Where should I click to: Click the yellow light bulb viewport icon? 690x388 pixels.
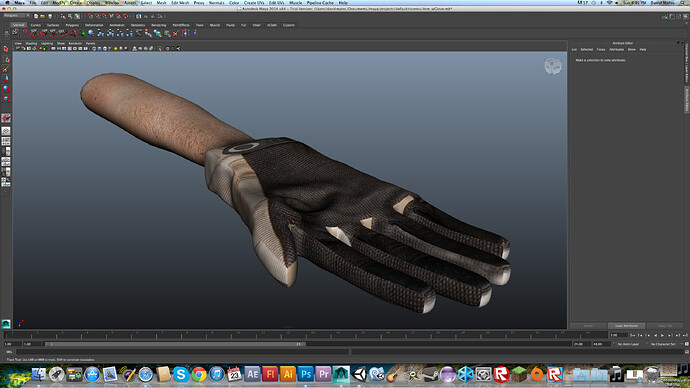click(x=115, y=49)
